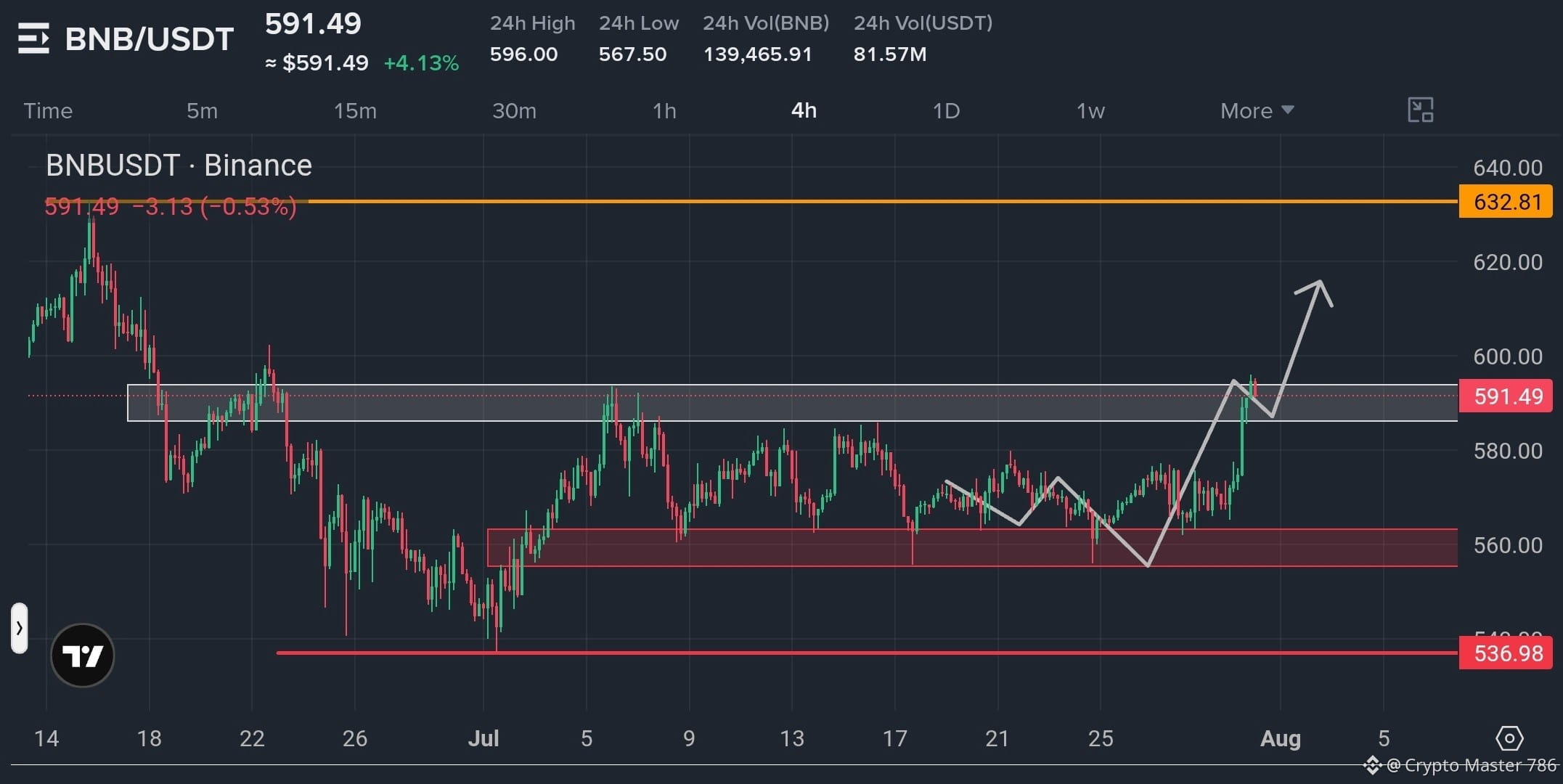This screenshot has width=1563, height=784.
Task: Click the 24h Vol(BNB) value 139,465.91
Action: pyautogui.click(x=757, y=54)
